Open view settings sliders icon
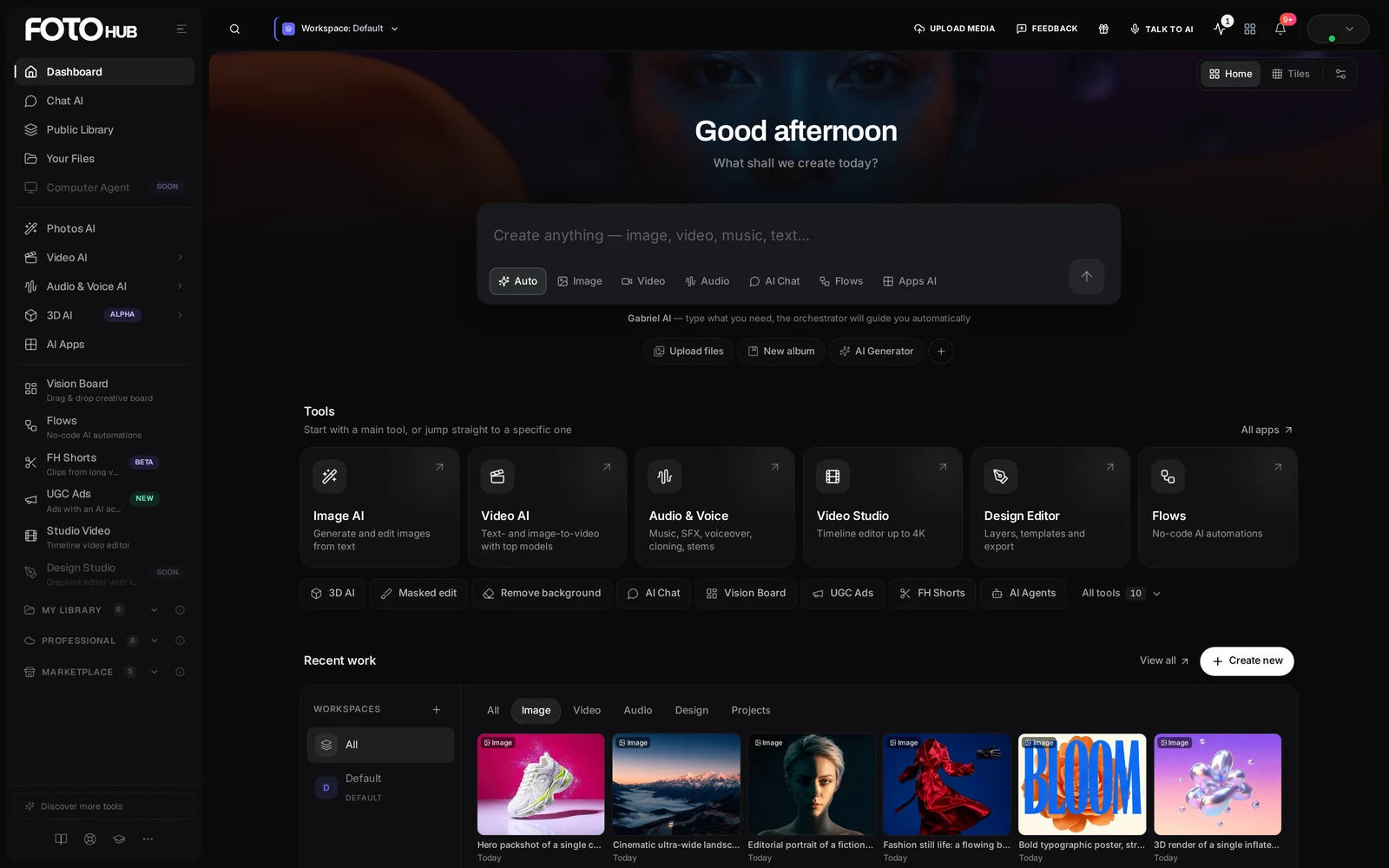 click(1340, 74)
